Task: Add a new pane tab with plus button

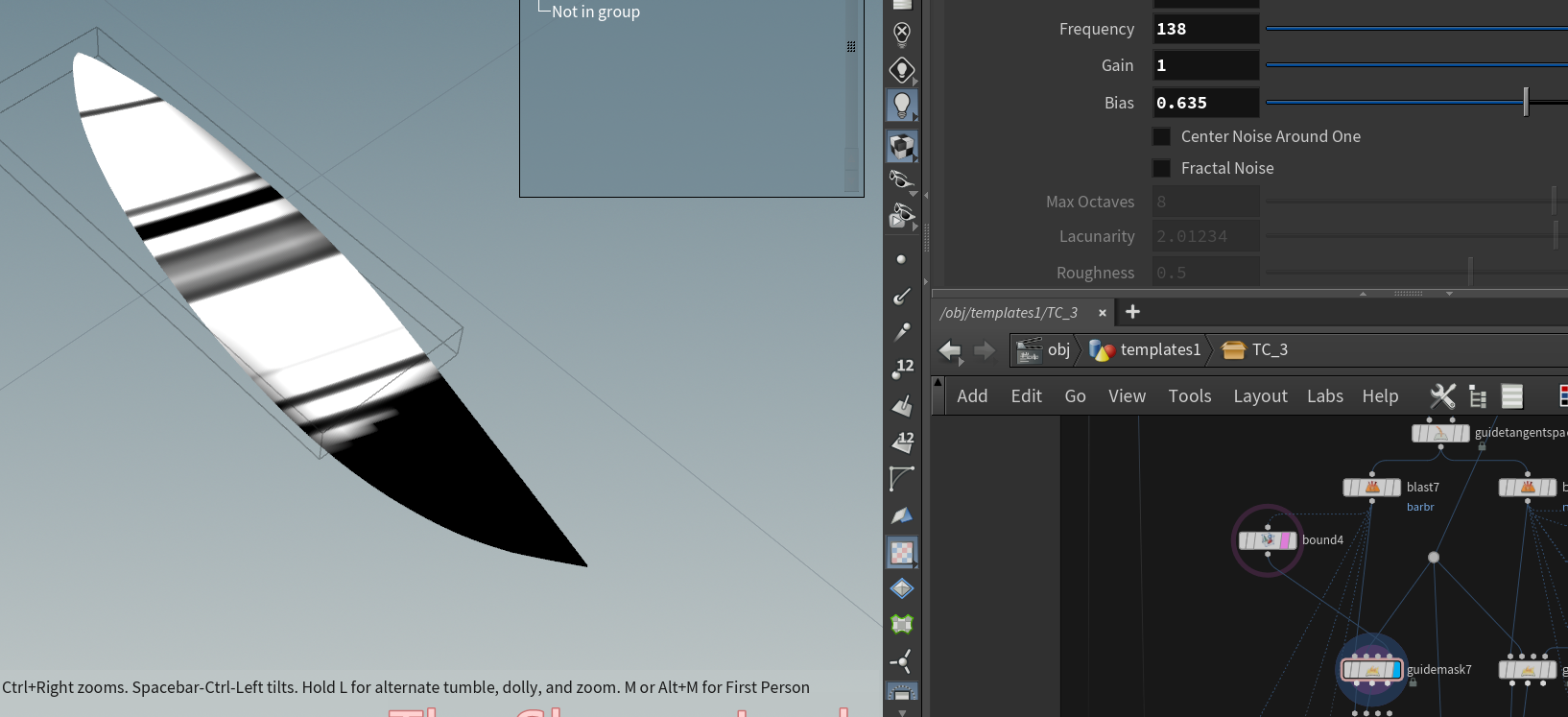Action: [1132, 312]
